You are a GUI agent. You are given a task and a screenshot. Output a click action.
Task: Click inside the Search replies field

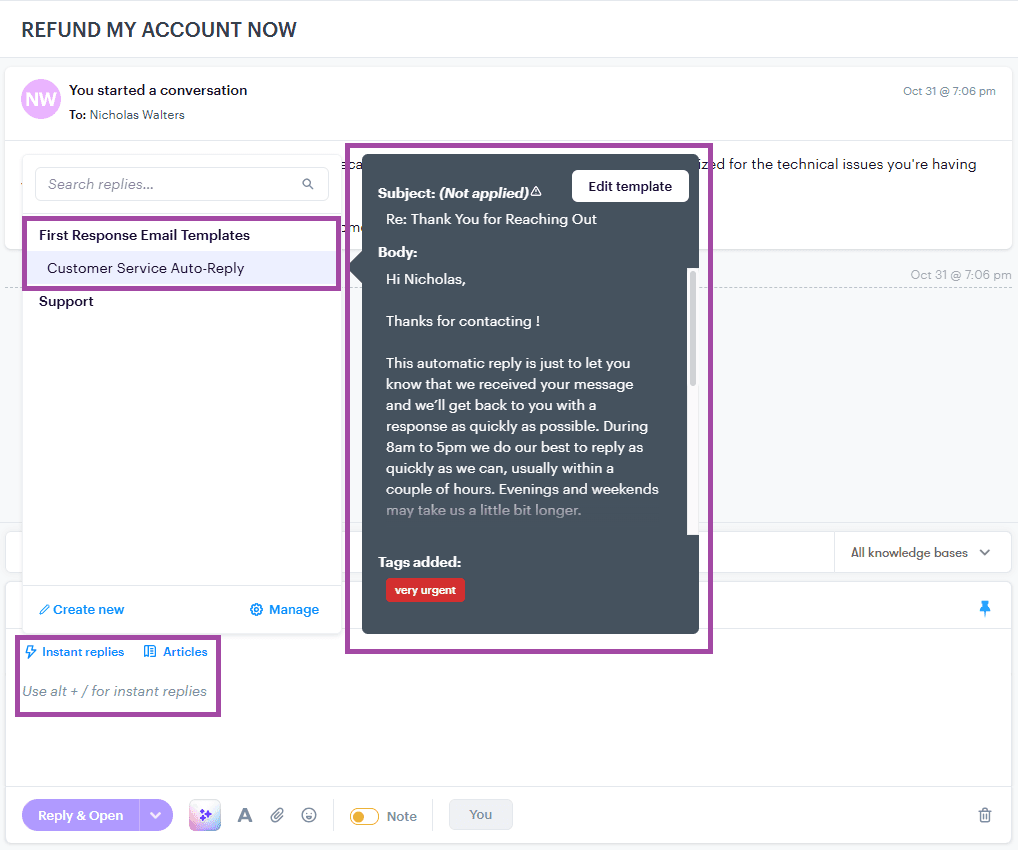[x=160, y=184]
